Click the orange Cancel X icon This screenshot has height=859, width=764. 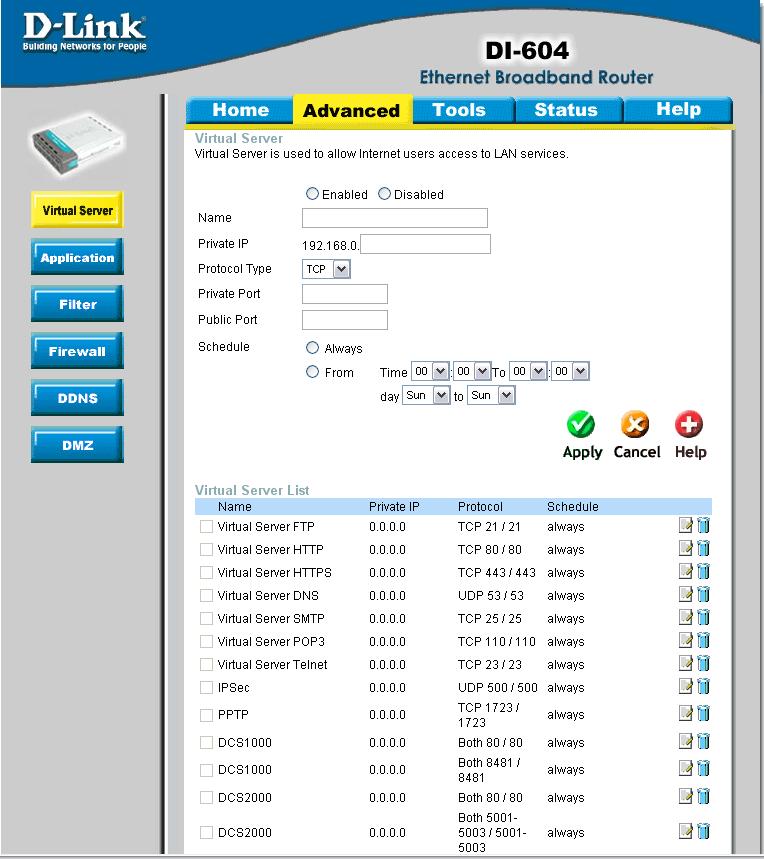click(x=635, y=424)
